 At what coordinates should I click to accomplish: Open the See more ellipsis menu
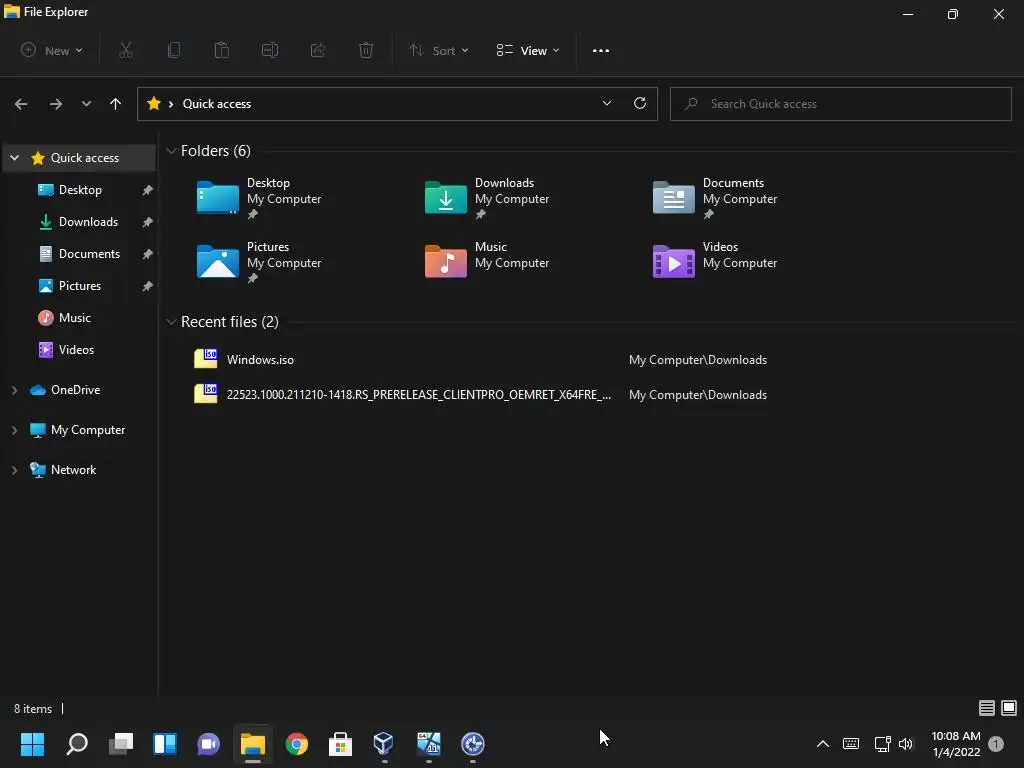pos(601,50)
